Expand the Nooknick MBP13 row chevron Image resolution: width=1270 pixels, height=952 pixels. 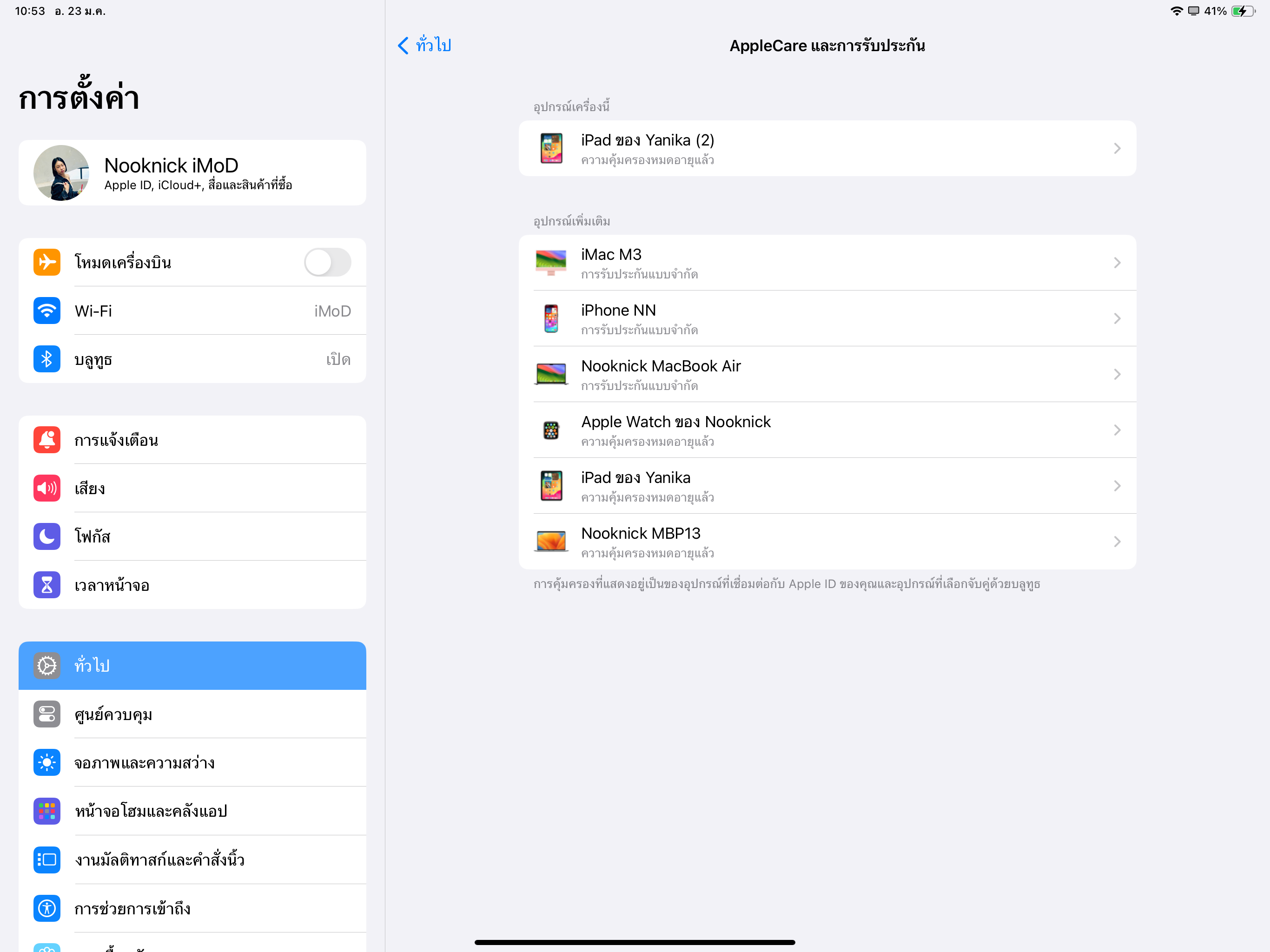pyautogui.click(x=1116, y=542)
